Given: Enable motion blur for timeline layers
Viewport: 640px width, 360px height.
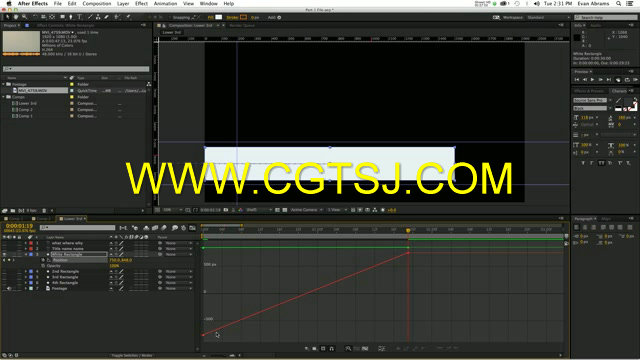Looking at the screenshot, I should [164, 228].
